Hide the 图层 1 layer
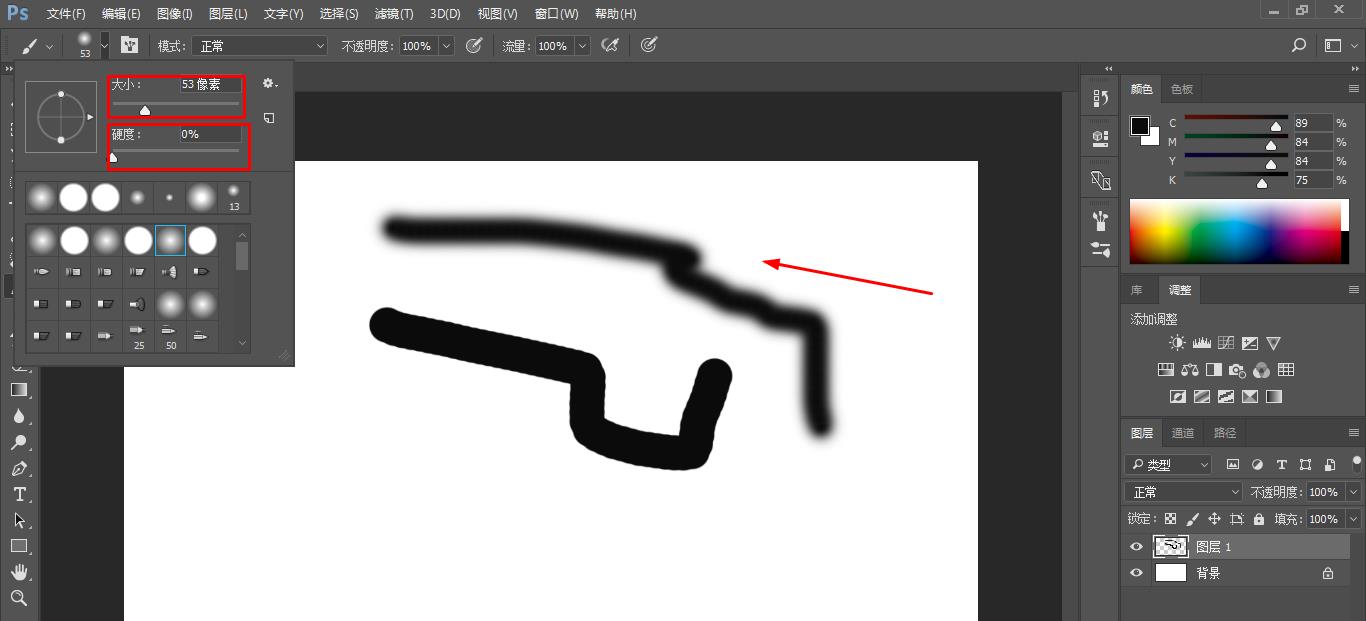1366x621 pixels. pyautogui.click(x=1136, y=547)
